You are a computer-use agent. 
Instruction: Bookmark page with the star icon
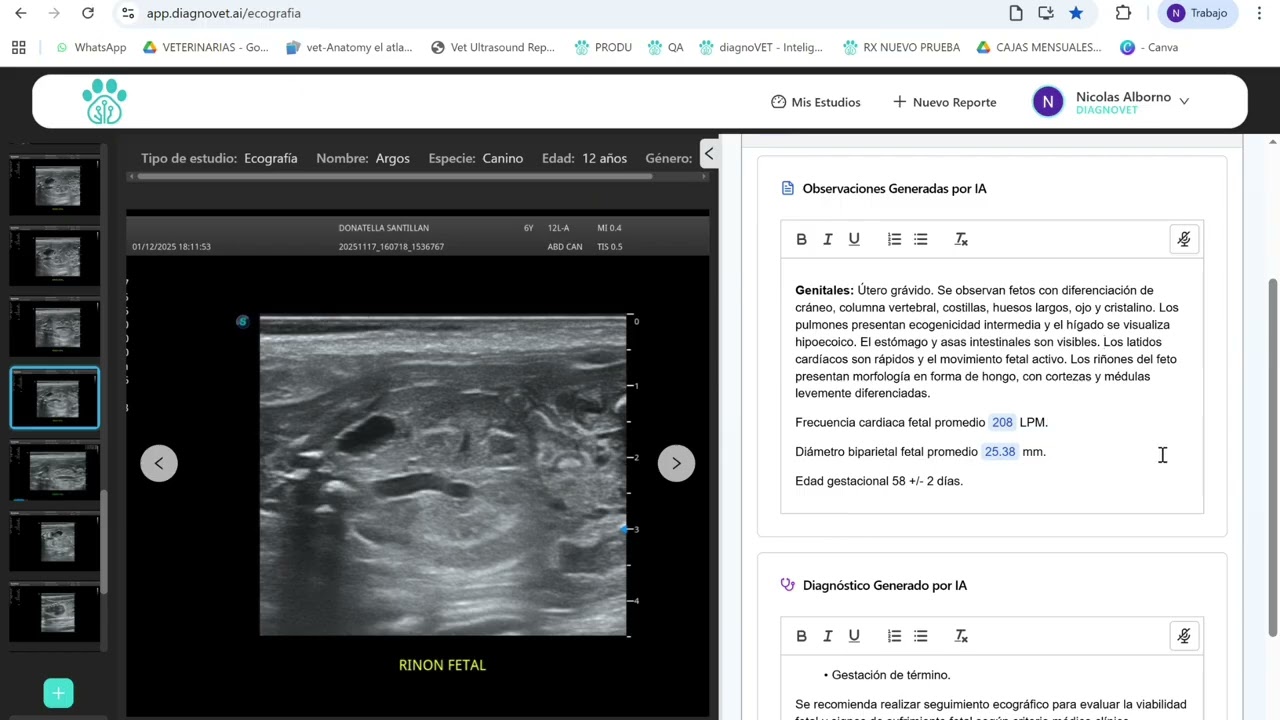pyautogui.click(x=1076, y=13)
